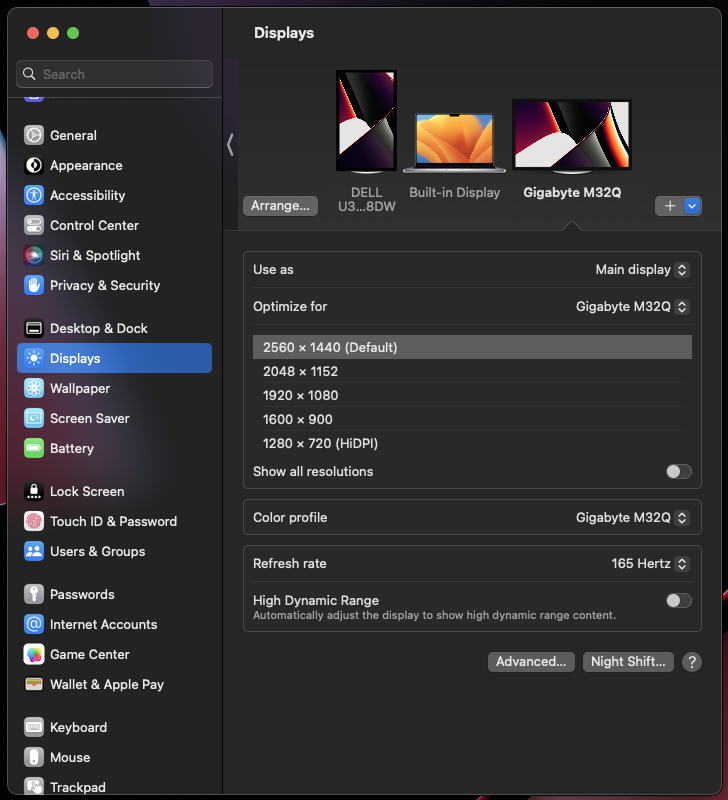Screen dimensions: 728x800
Task: Open General settings icon
Action: tap(34, 135)
